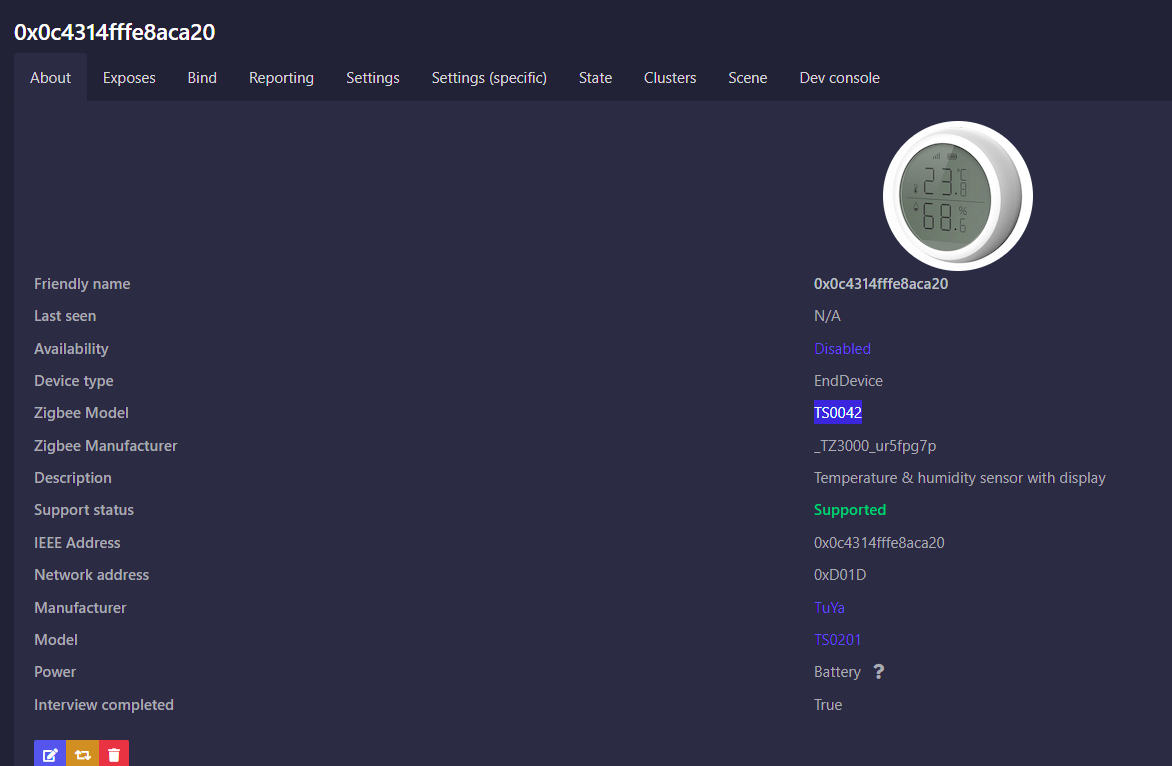Click the Temperature & humidity sensor description
This screenshot has width=1172, height=766.
(x=960, y=478)
